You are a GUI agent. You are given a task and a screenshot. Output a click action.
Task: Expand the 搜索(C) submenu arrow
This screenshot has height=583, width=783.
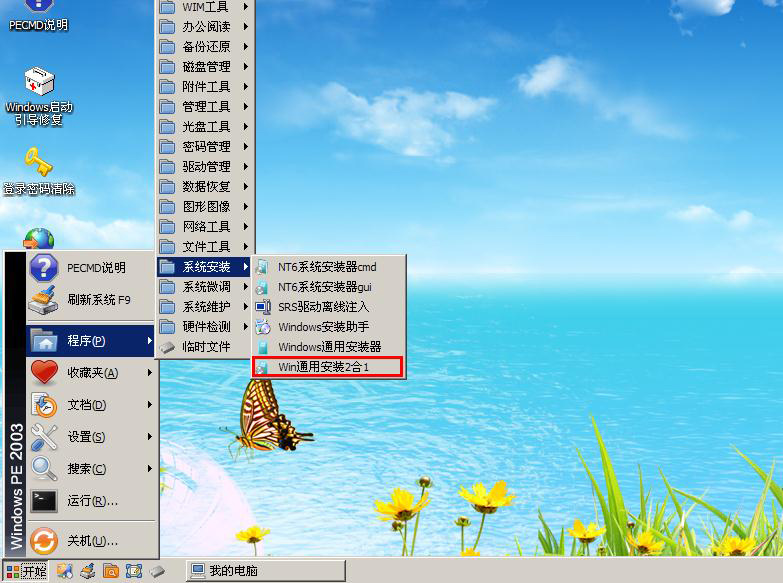149,469
